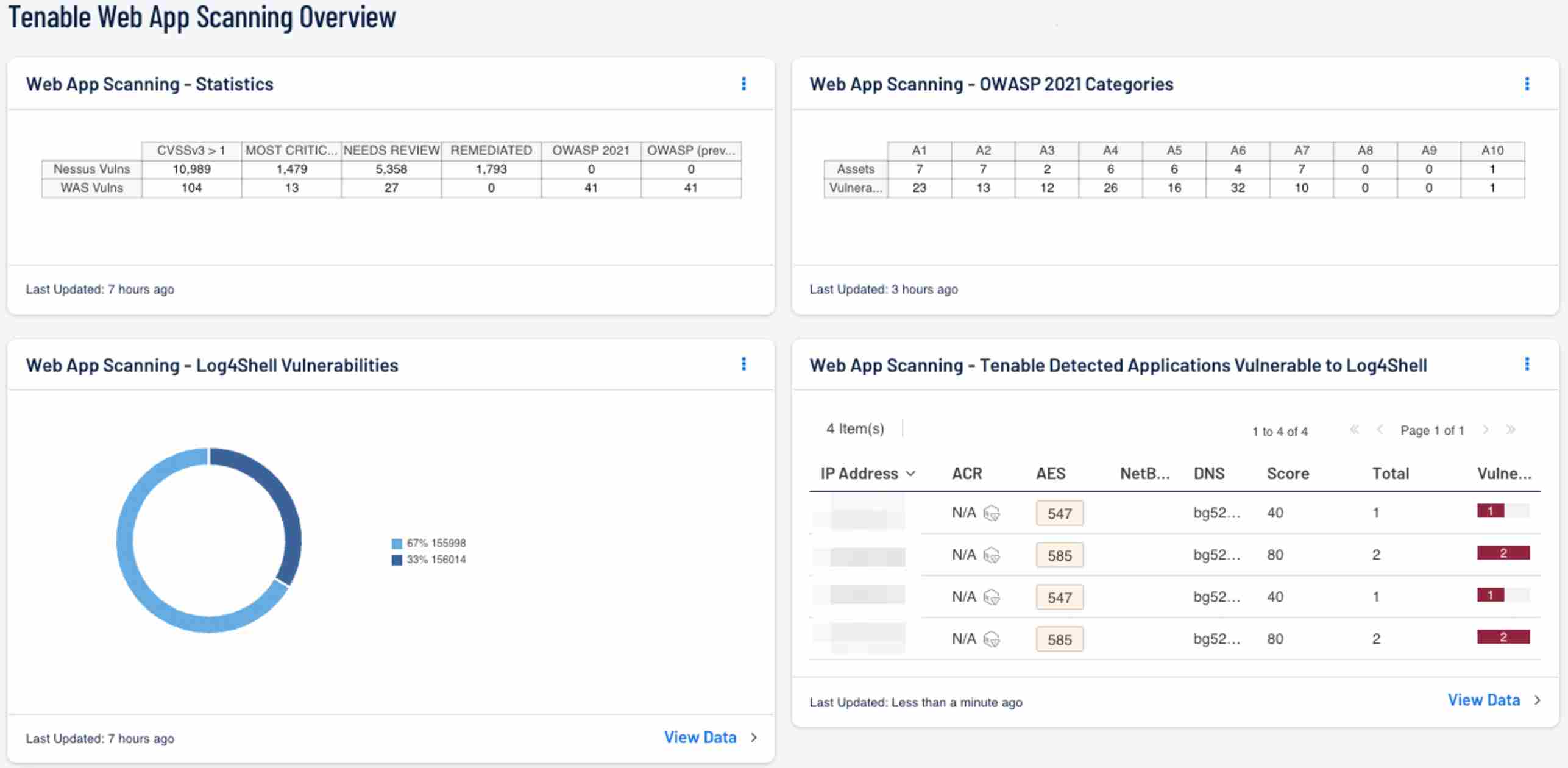Click the Score column header
Screen dimensions: 1568x768
[x=1288, y=474]
